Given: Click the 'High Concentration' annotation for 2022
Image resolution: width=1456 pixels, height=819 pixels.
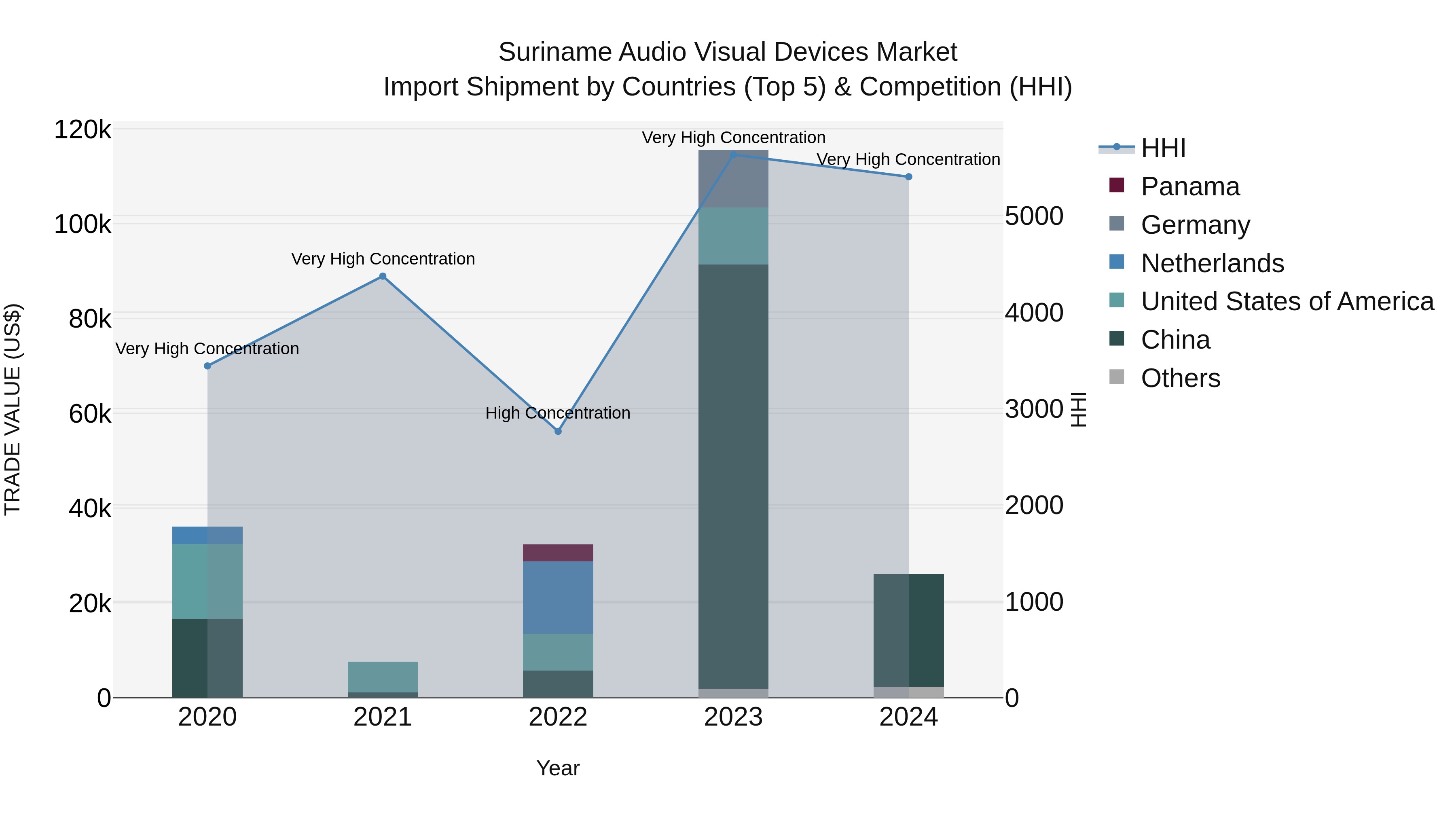Looking at the screenshot, I should point(558,413).
